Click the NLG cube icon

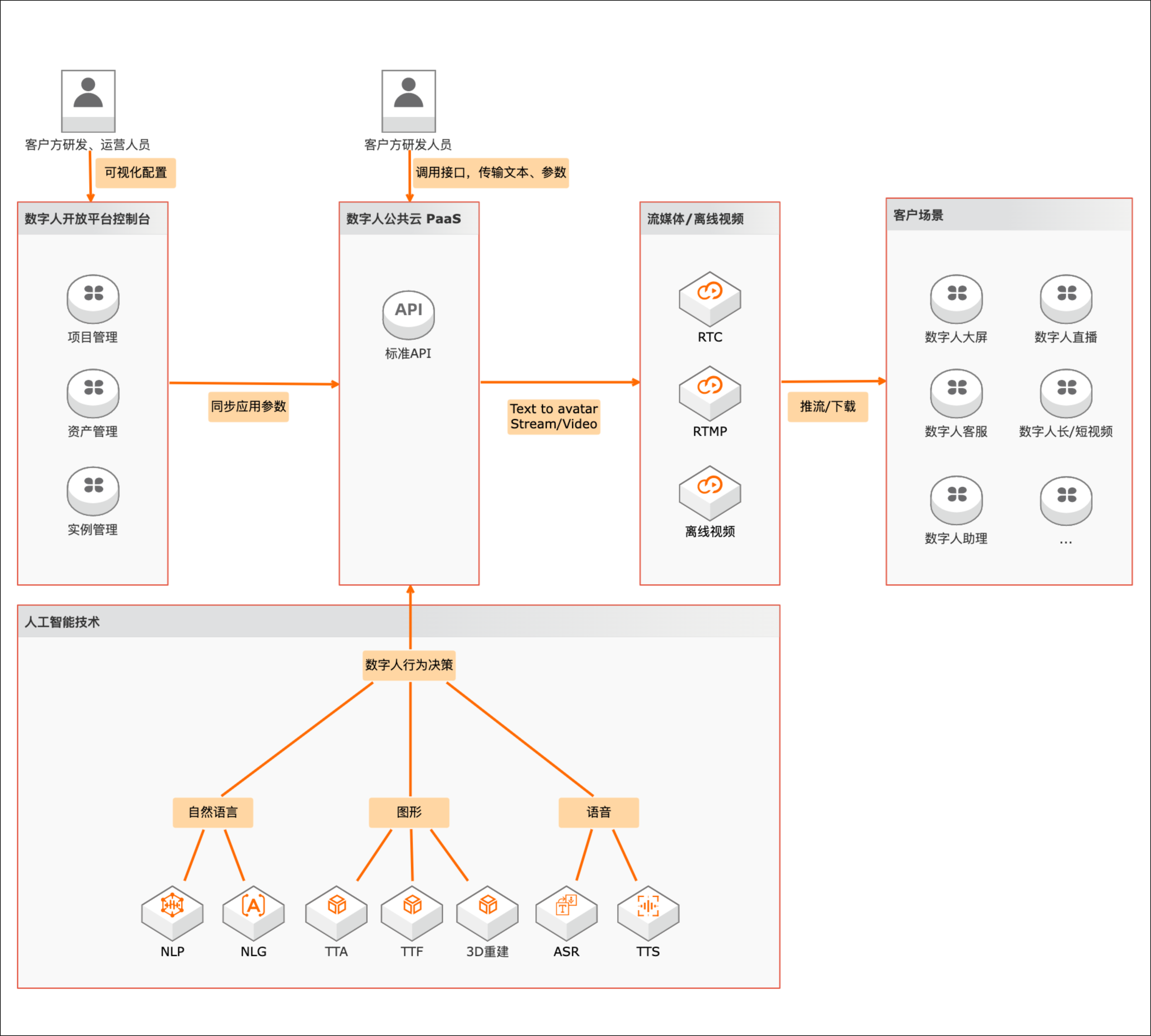pyautogui.click(x=253, y=913)
